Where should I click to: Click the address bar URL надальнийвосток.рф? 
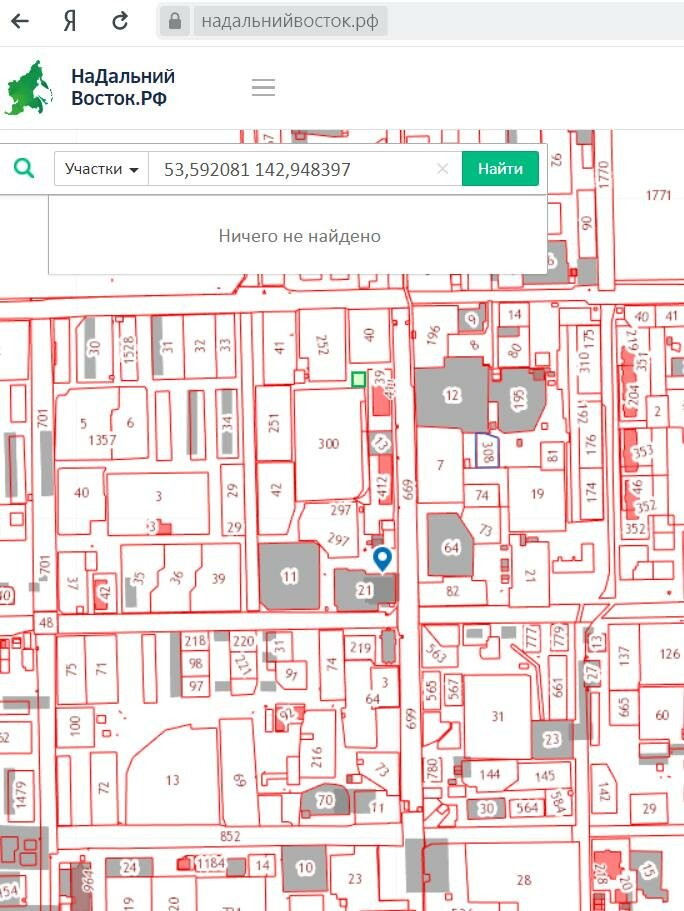(x=289, y=21)
